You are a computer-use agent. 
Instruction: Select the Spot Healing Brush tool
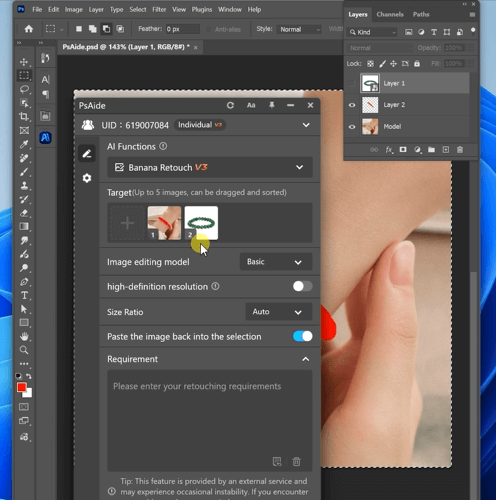coord(24,158)
